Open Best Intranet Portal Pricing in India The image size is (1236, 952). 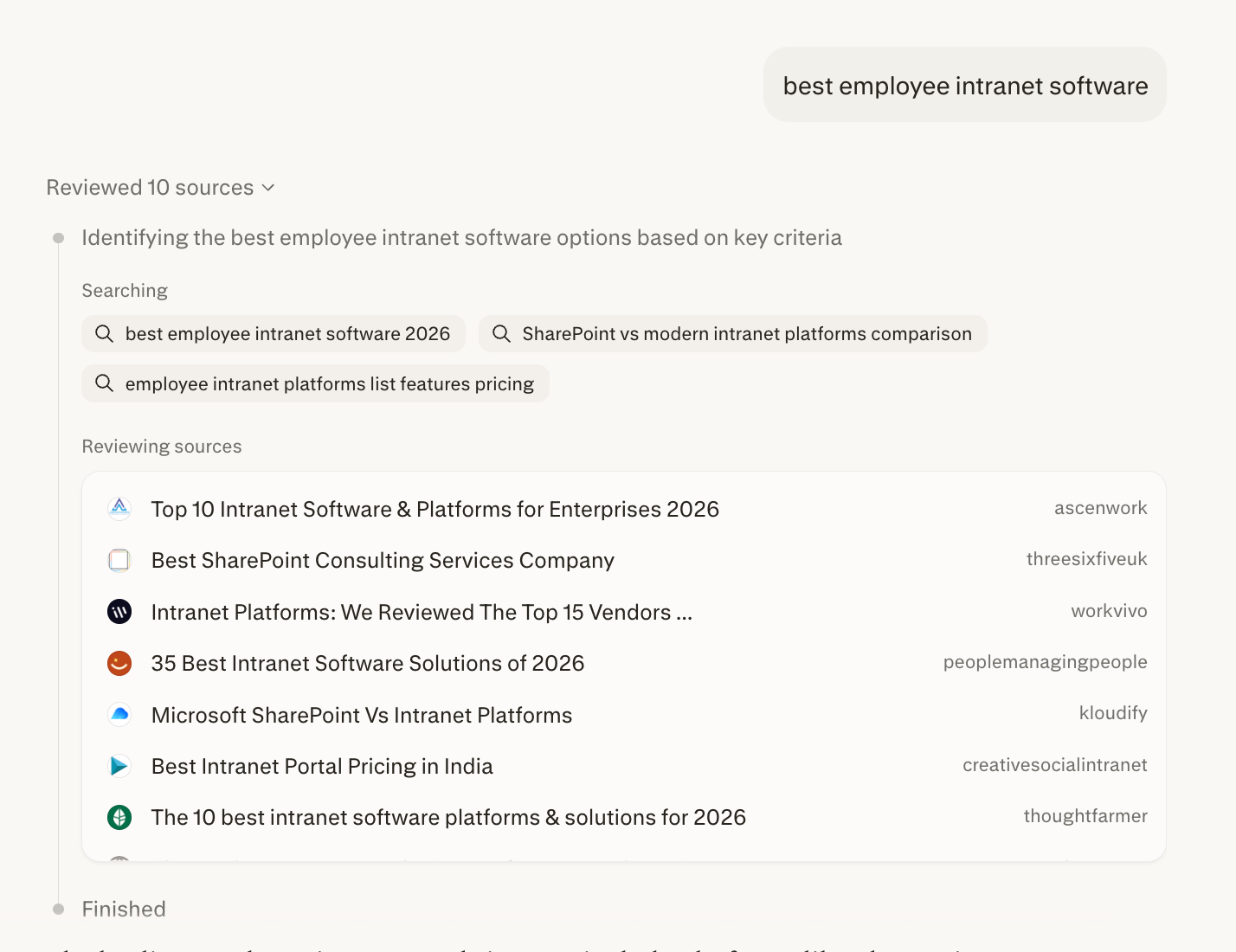click(321, 766)
